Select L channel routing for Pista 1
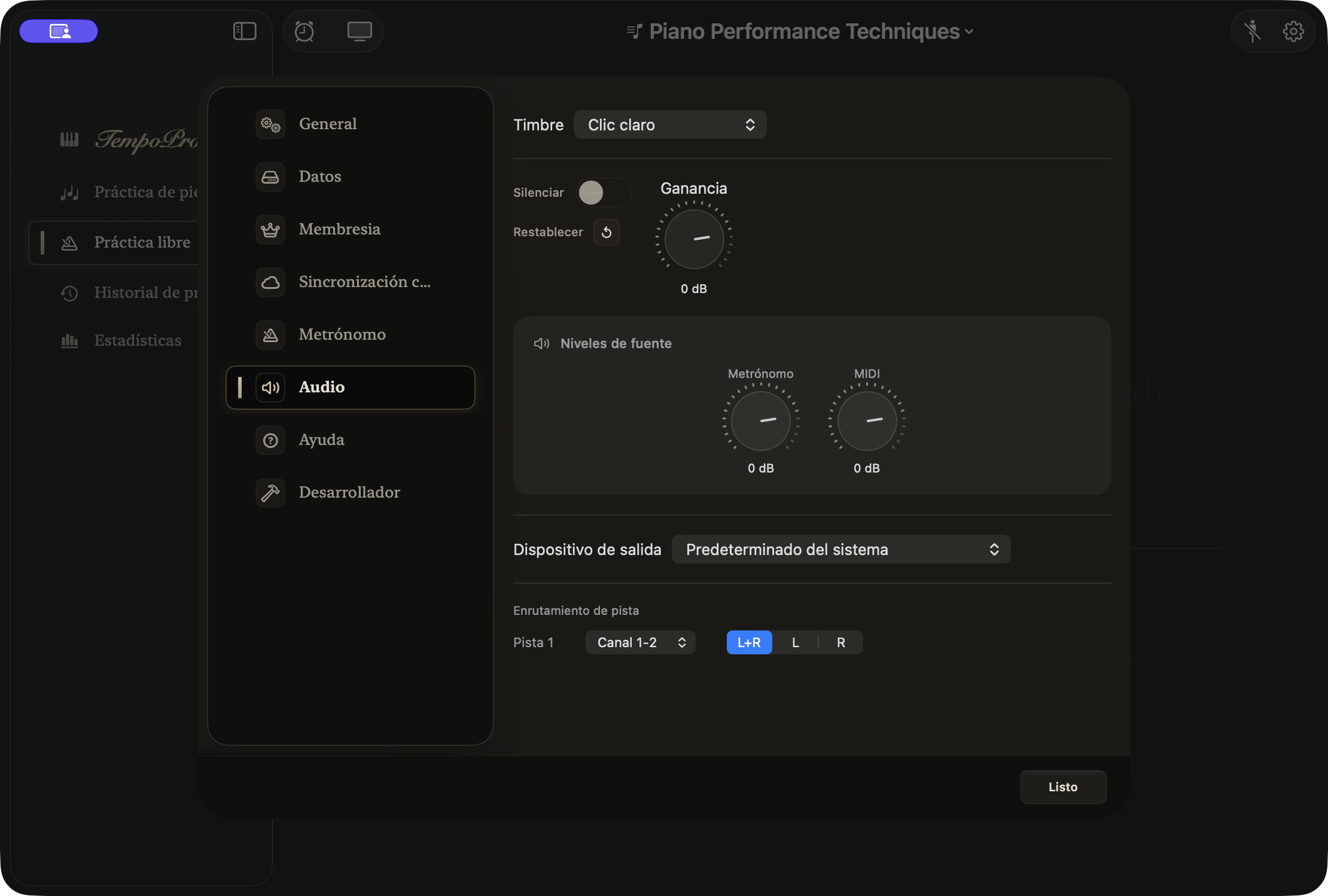The image size is (1328, 896). [795, 642]
